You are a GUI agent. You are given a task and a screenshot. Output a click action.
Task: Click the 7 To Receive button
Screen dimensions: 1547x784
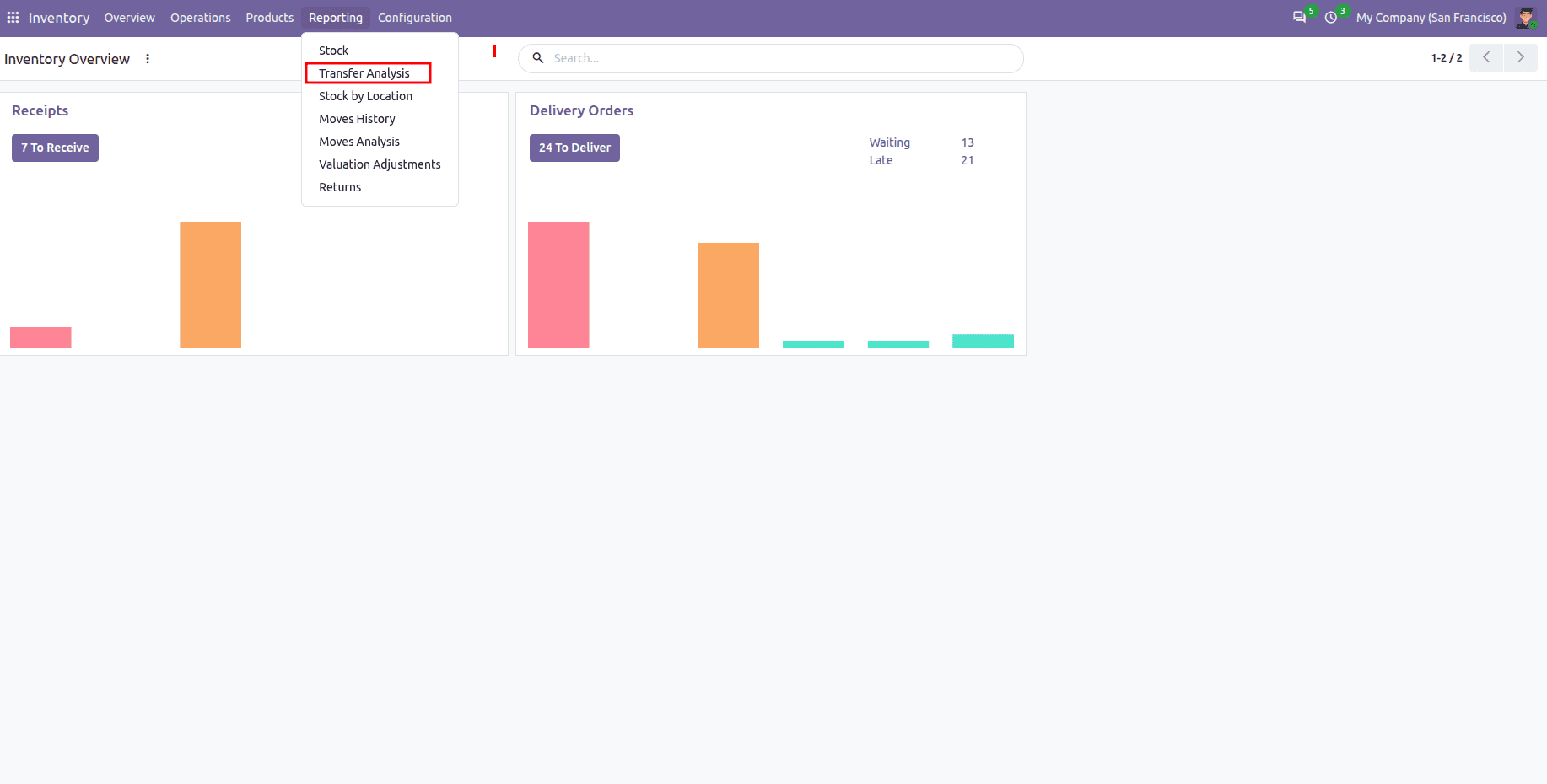(55, 148)
